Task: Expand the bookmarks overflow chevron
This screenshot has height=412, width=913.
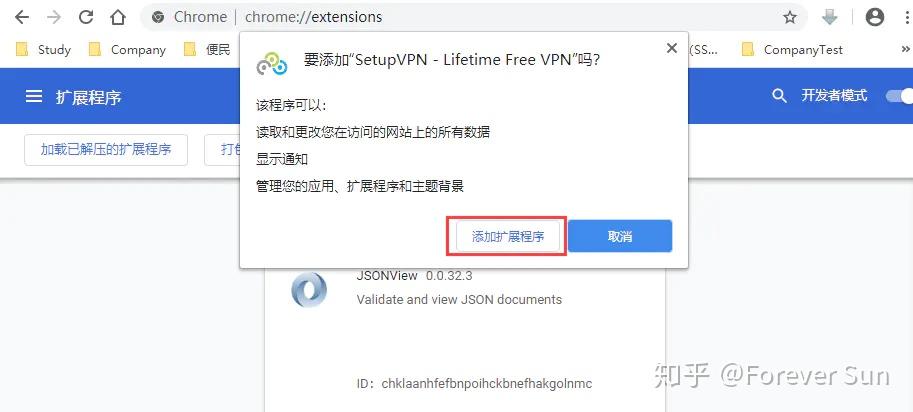Action: click(905, 50)
